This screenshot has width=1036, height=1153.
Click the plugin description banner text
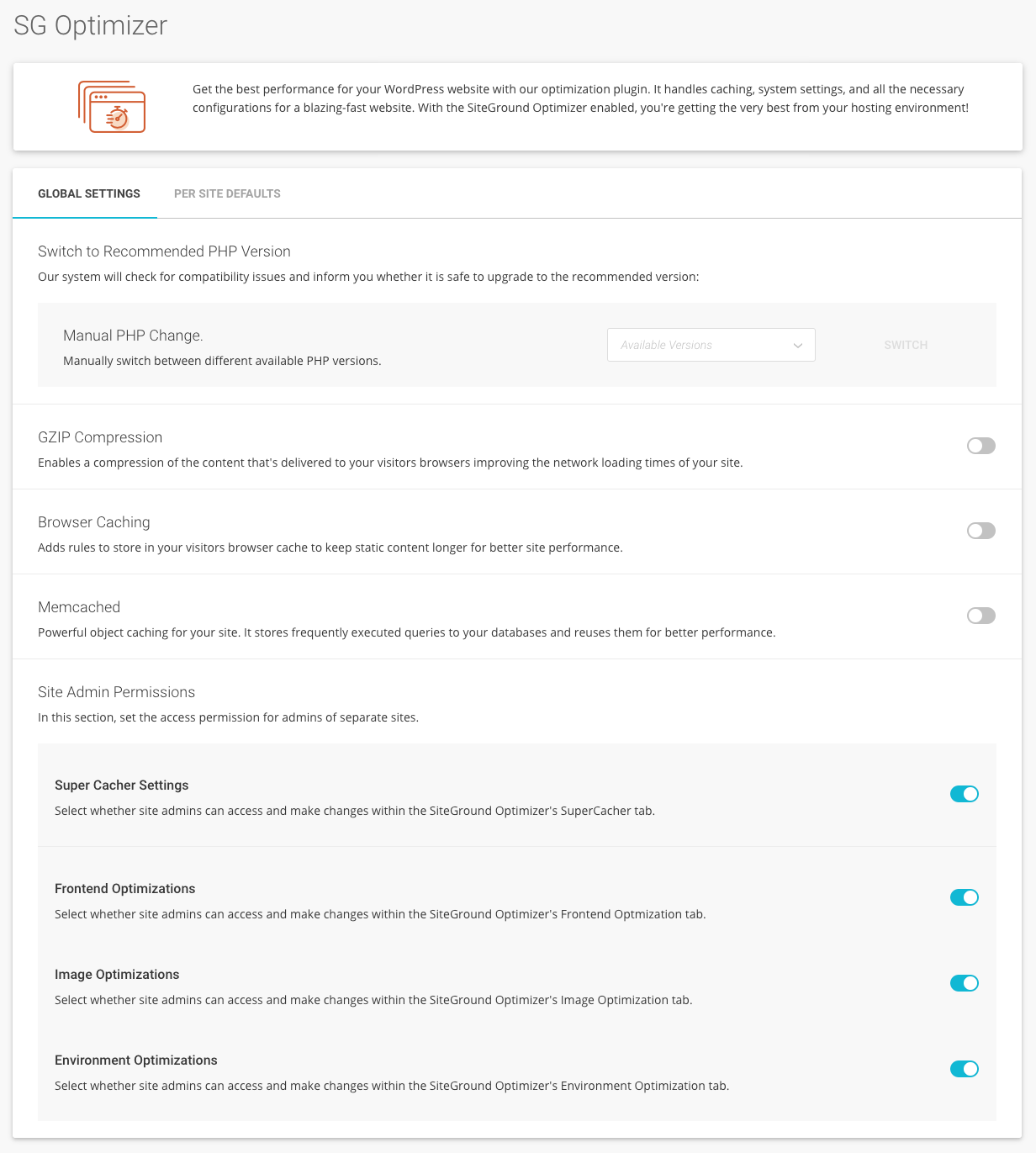(580, 98)
